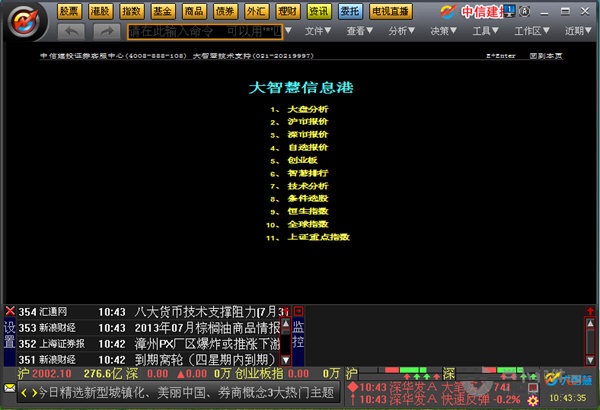Click the round A icon in the title bar
600x410 pixels.
pyautogui.click(x=525, y=11)
